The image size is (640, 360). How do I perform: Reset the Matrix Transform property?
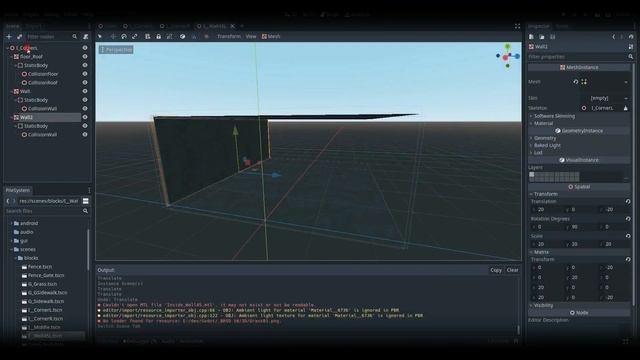tap(628, 260)
